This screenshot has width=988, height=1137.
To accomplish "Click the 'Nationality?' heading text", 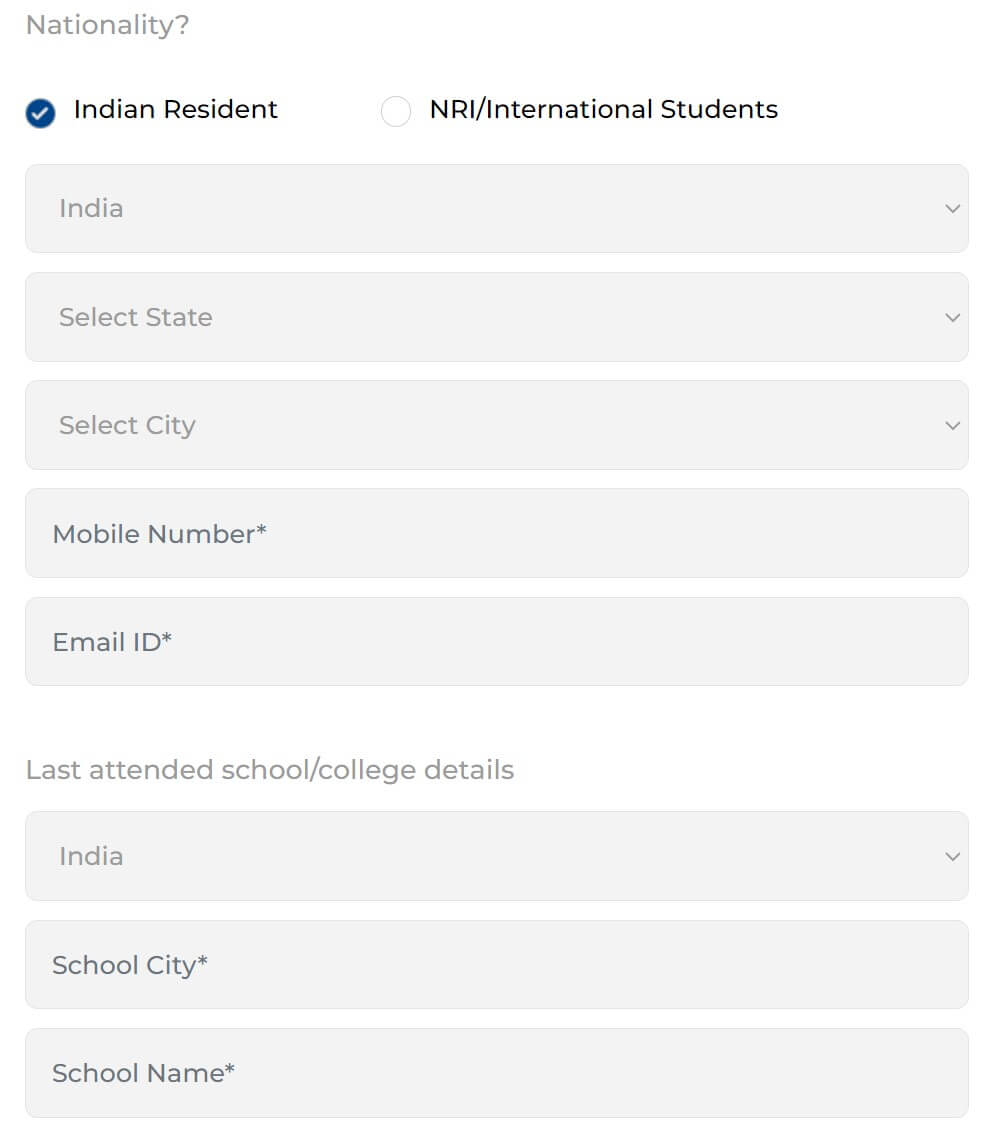I will [x=107, y=25].
